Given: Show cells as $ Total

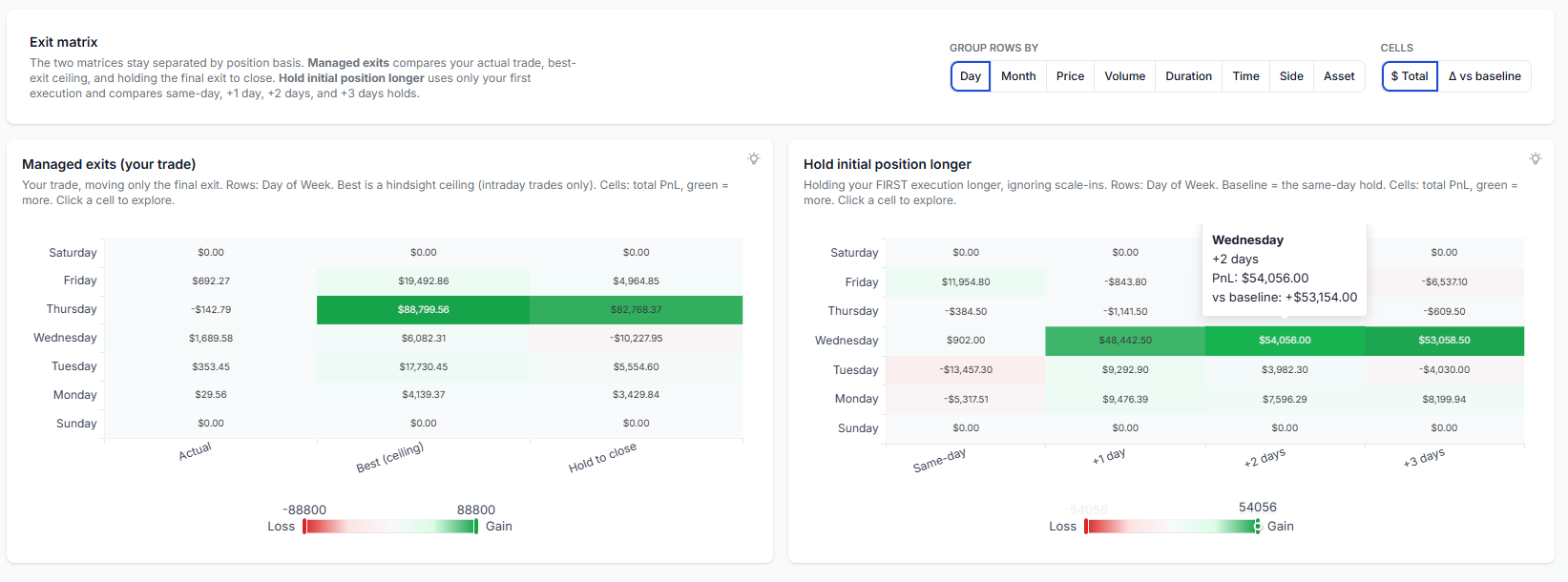Looking at the screenshot, I should click(1410, 76).
